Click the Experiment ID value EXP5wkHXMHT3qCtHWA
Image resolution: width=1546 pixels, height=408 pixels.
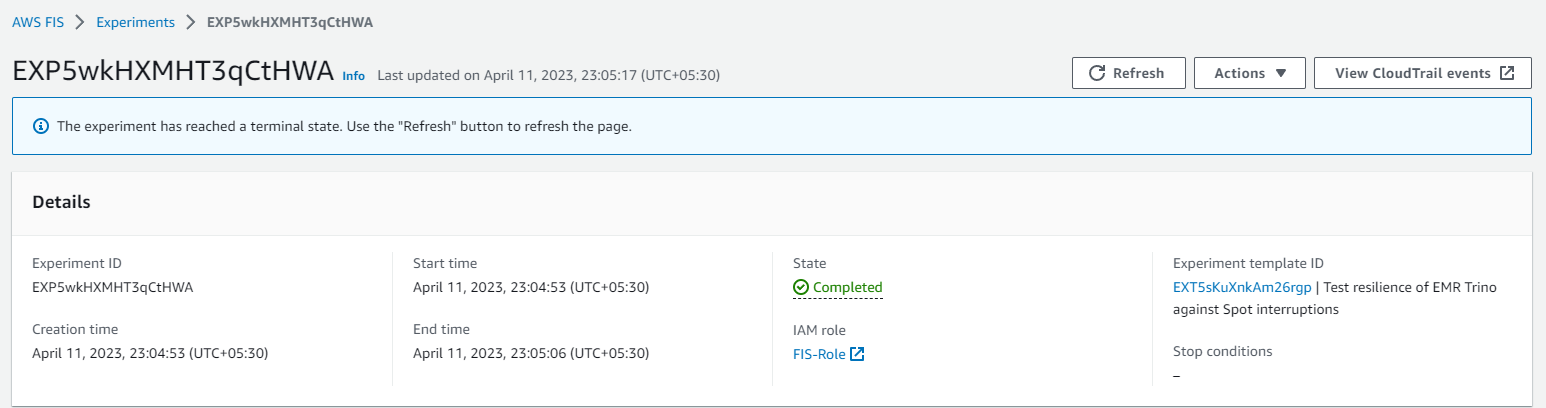tap(113, 287)
